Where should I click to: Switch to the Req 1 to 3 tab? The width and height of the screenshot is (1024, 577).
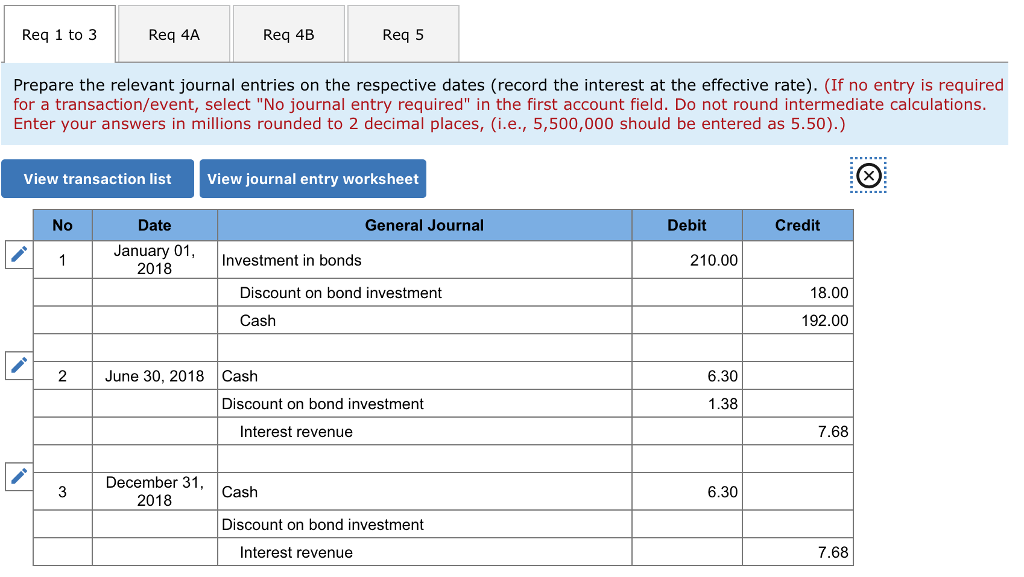coord(59,35)
